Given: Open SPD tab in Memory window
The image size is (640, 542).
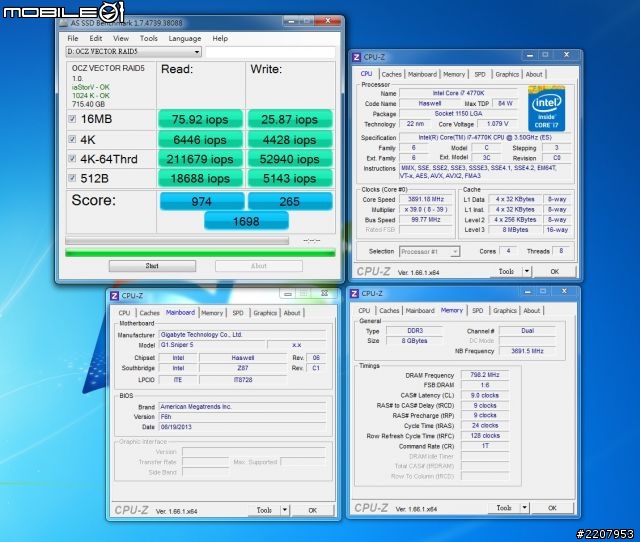Looking at the screenshot, I should pyautogui.click(x=477, y=311).
